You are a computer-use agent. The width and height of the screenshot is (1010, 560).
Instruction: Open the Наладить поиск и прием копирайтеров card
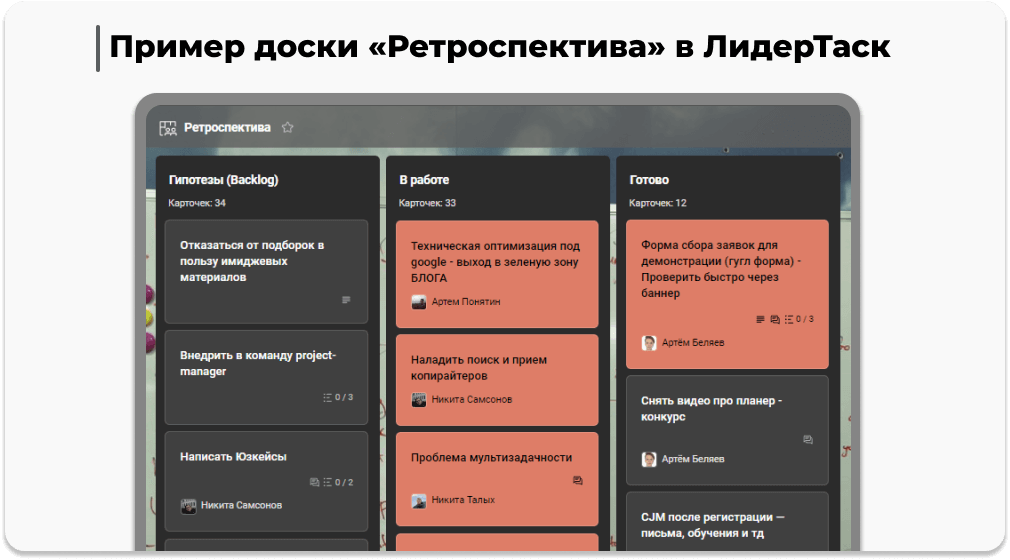coord(478,367)
